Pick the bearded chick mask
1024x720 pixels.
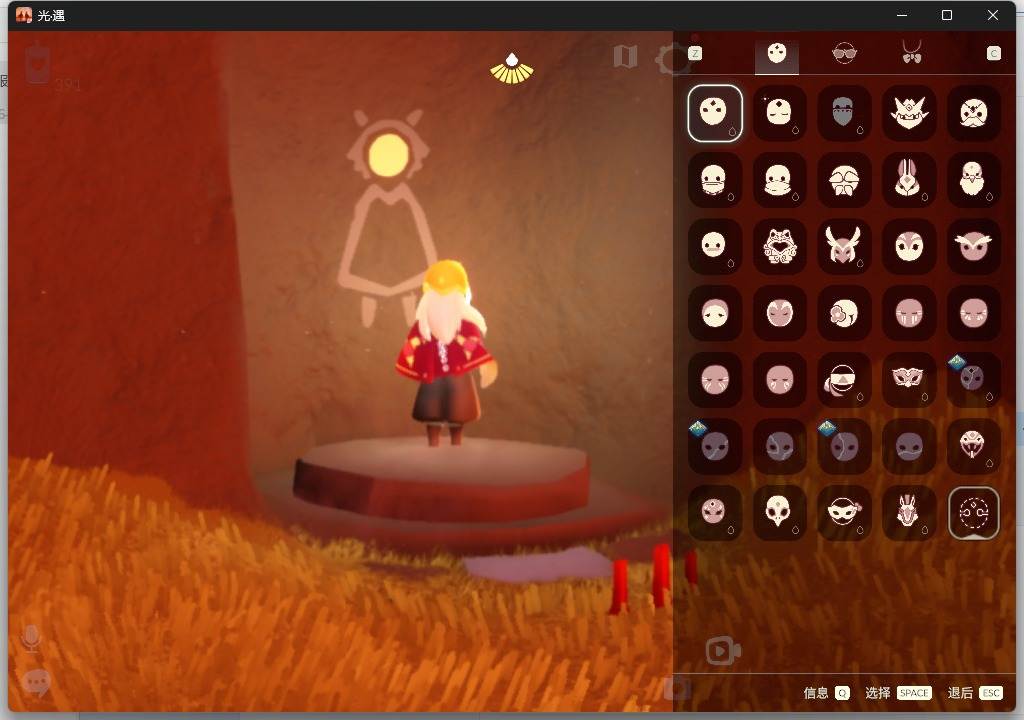[x=973, y=180]
